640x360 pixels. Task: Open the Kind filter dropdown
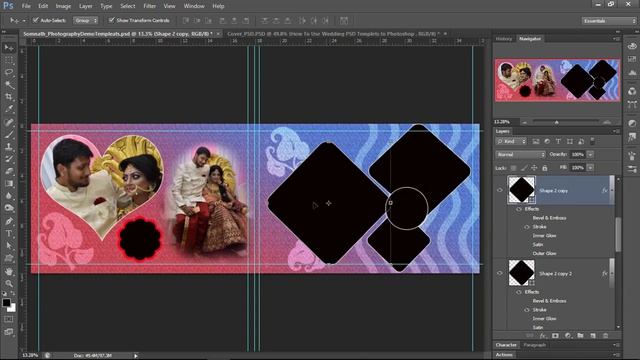tap(511, 142)
